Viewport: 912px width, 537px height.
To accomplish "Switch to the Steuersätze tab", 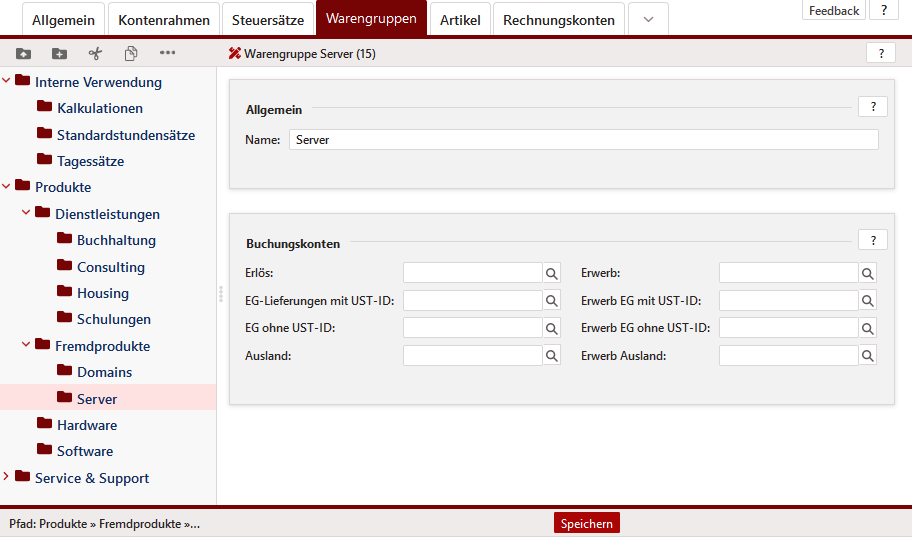I will [x=268, y=20].
